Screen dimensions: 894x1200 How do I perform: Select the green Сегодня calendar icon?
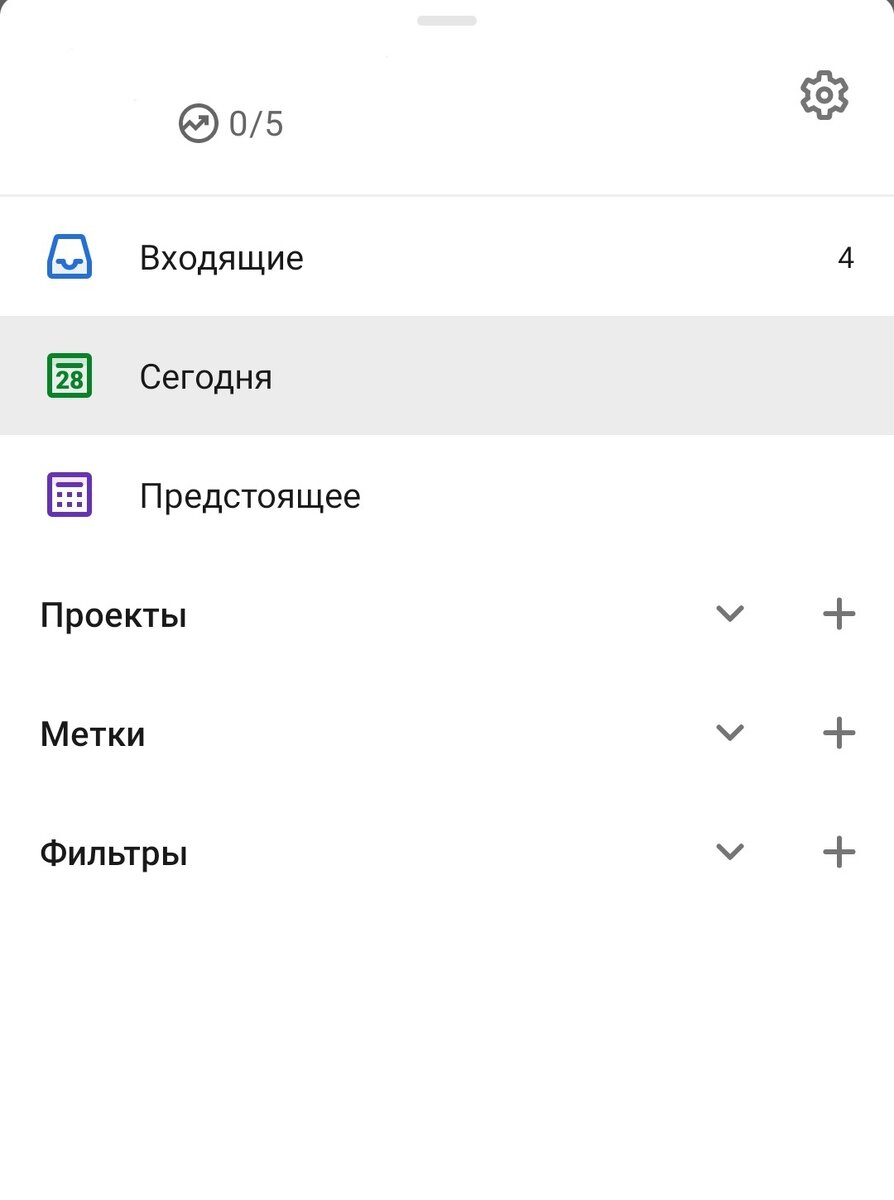tap(68, 376)
